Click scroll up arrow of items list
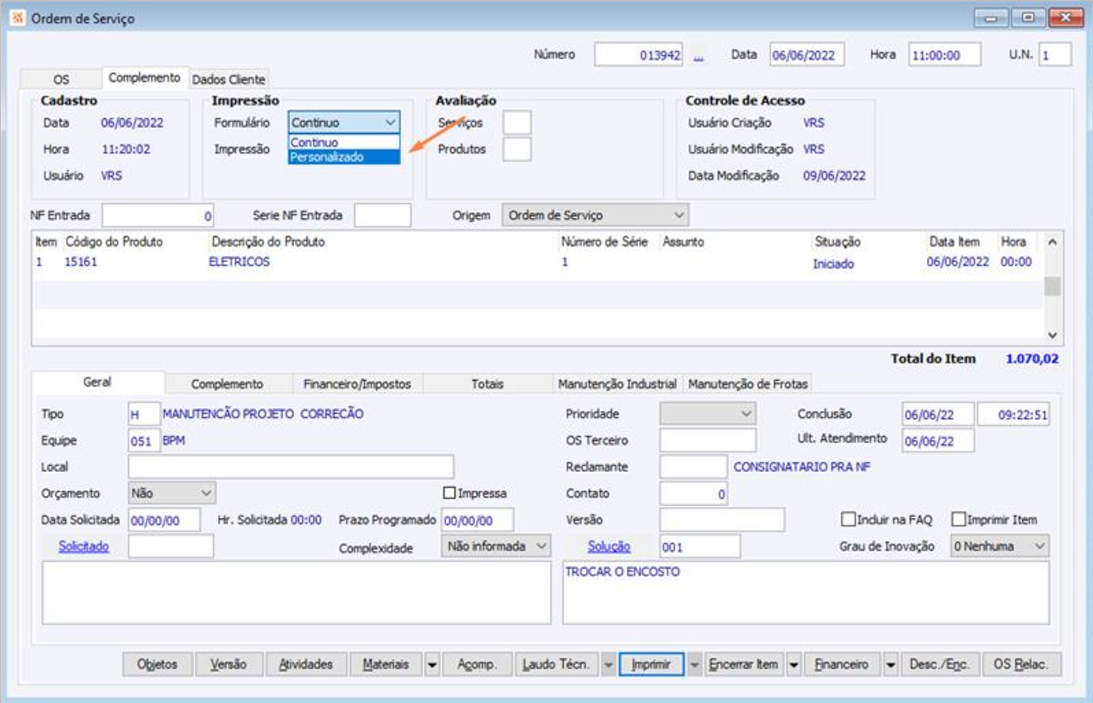This screenshot has height=703, width=1093. tap(1053, 242)
